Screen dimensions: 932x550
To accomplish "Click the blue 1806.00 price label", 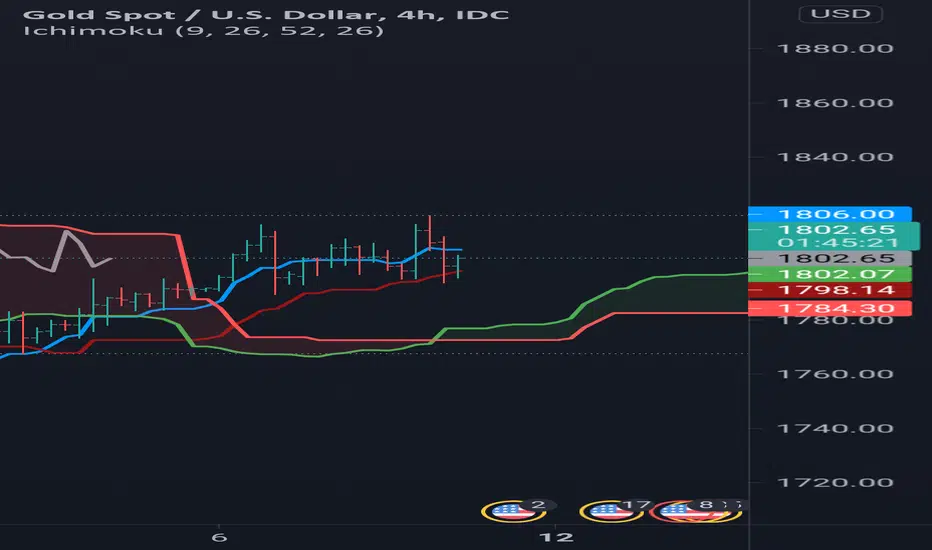I will click(830, 213).
